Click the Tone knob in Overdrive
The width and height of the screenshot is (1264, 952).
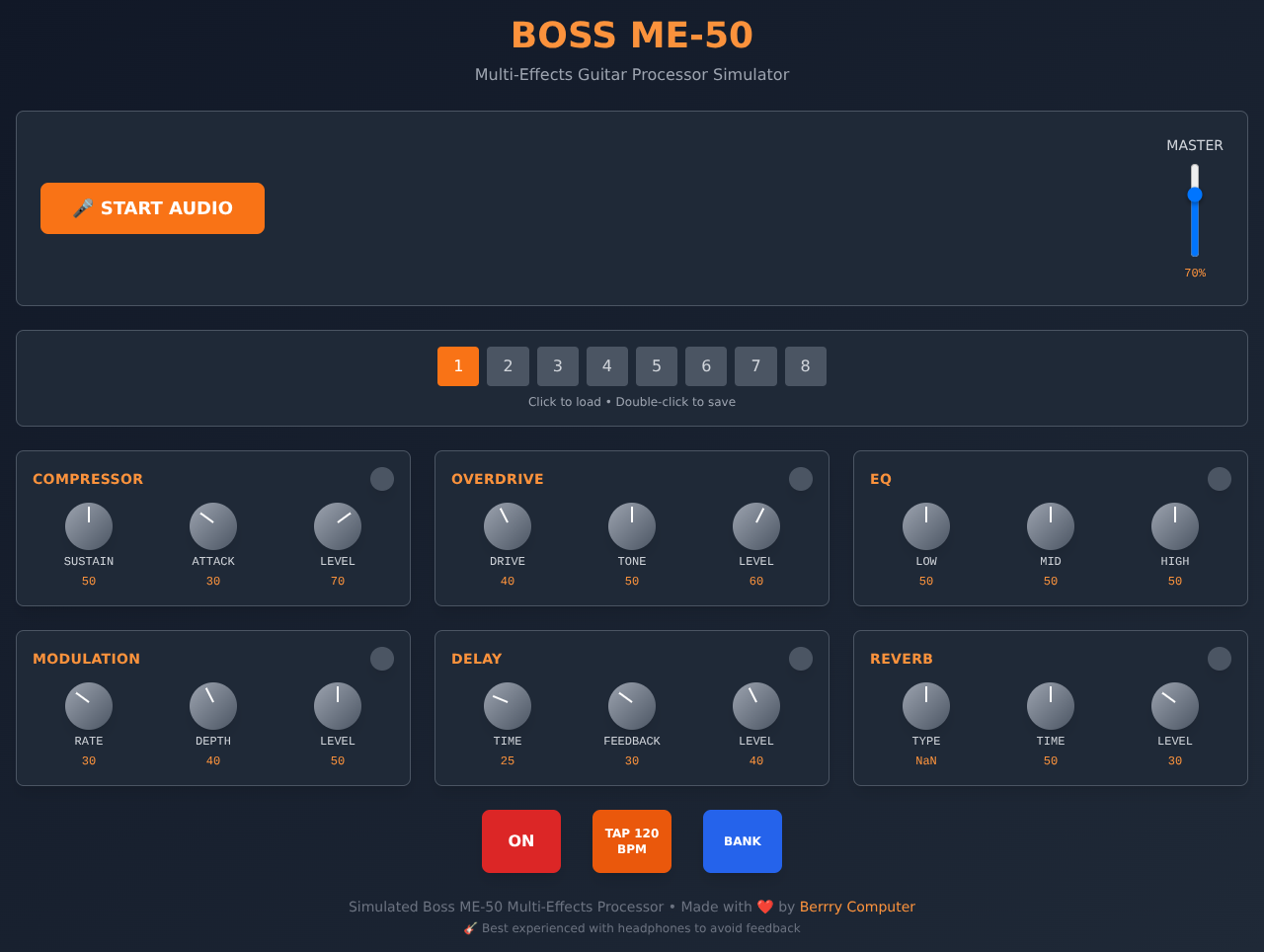[632, 525]
